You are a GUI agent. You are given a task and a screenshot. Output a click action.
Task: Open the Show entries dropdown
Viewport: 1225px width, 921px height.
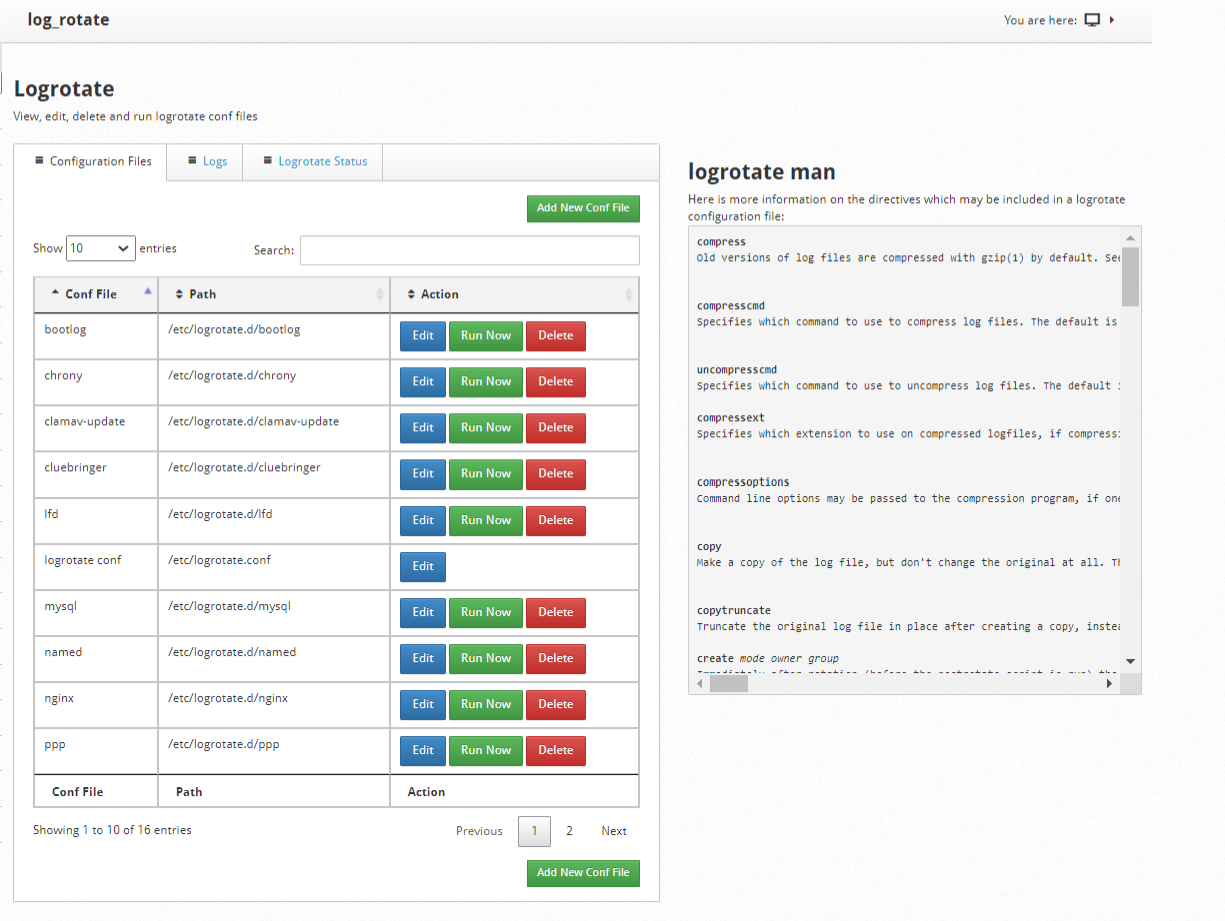[101, 248]
